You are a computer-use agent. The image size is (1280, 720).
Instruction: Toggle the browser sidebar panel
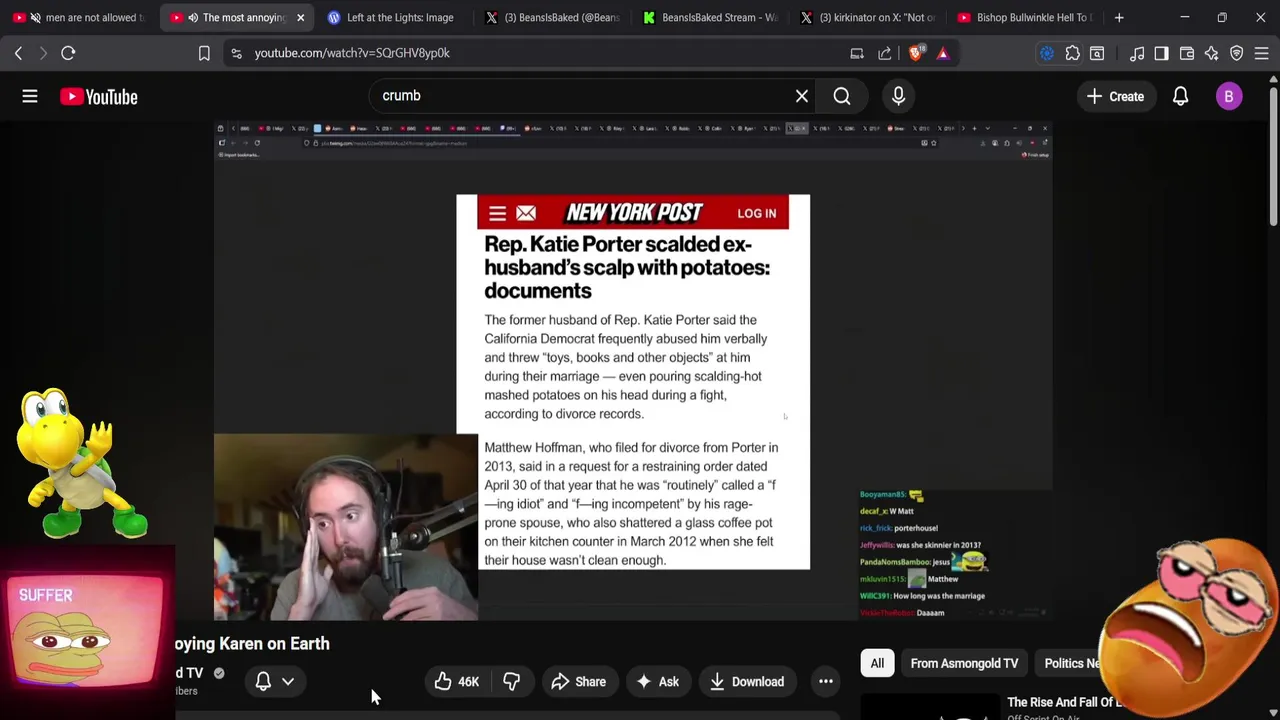[1161, 53]
